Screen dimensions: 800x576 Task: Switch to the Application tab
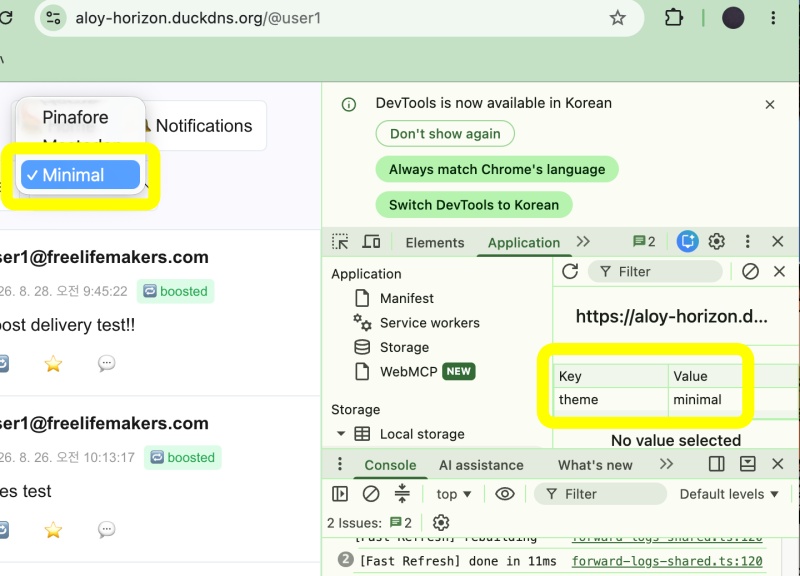click(523, 242)
